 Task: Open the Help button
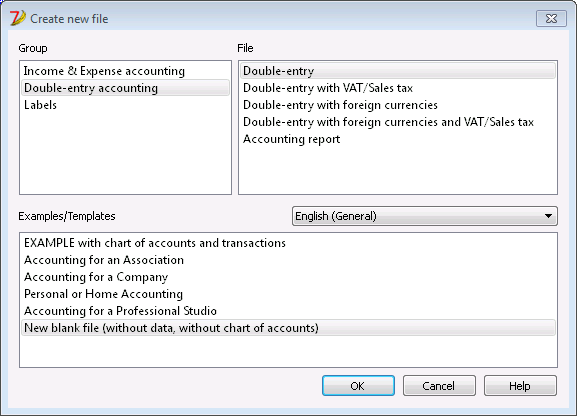pos(520,385)
